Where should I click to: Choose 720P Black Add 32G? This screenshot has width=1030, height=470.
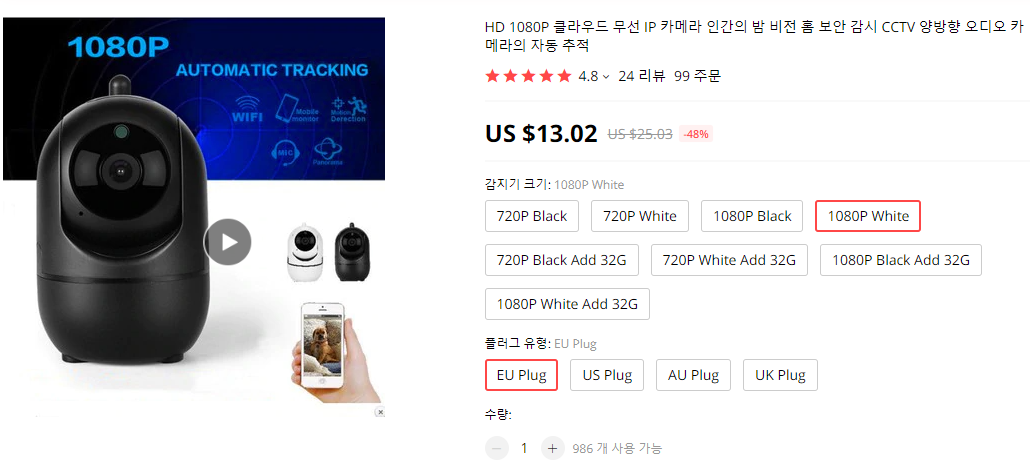[x=562, y=260]
